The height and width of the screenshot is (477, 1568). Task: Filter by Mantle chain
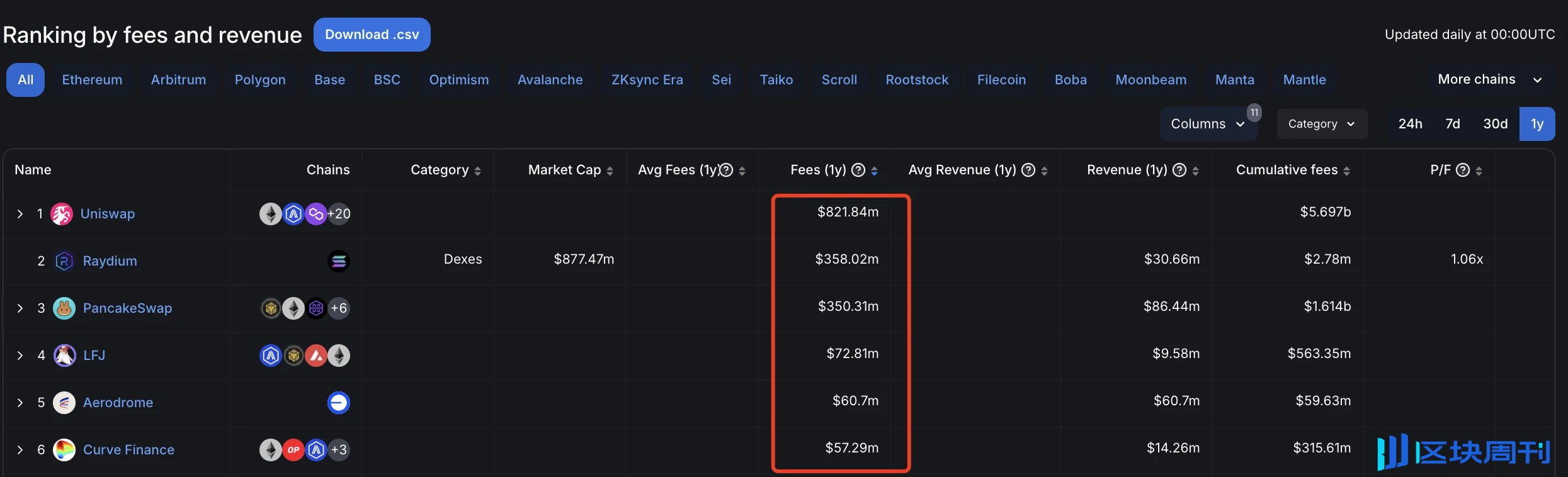(x=1305, y=80)
